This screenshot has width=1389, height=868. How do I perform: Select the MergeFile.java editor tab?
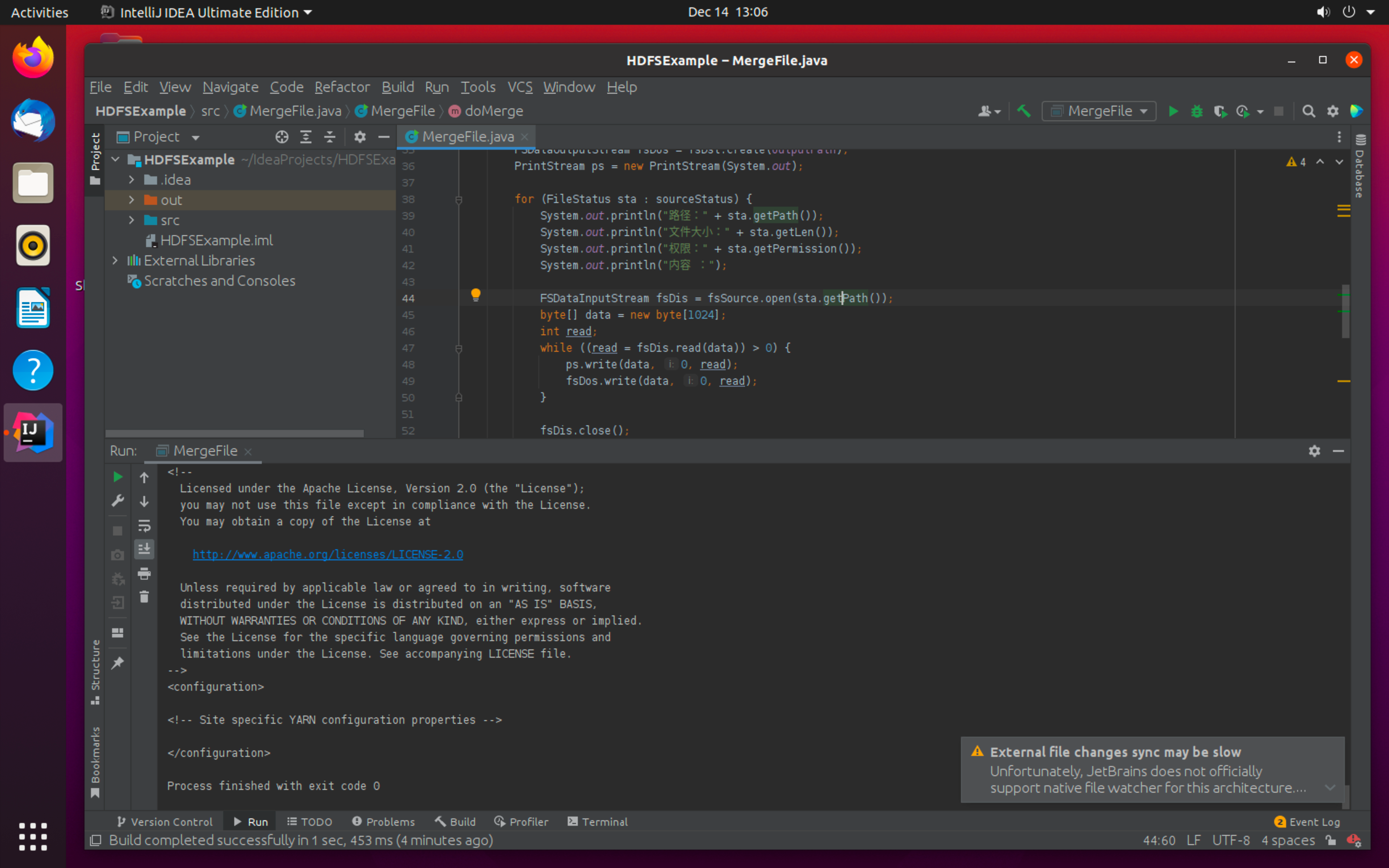(467, 137)
